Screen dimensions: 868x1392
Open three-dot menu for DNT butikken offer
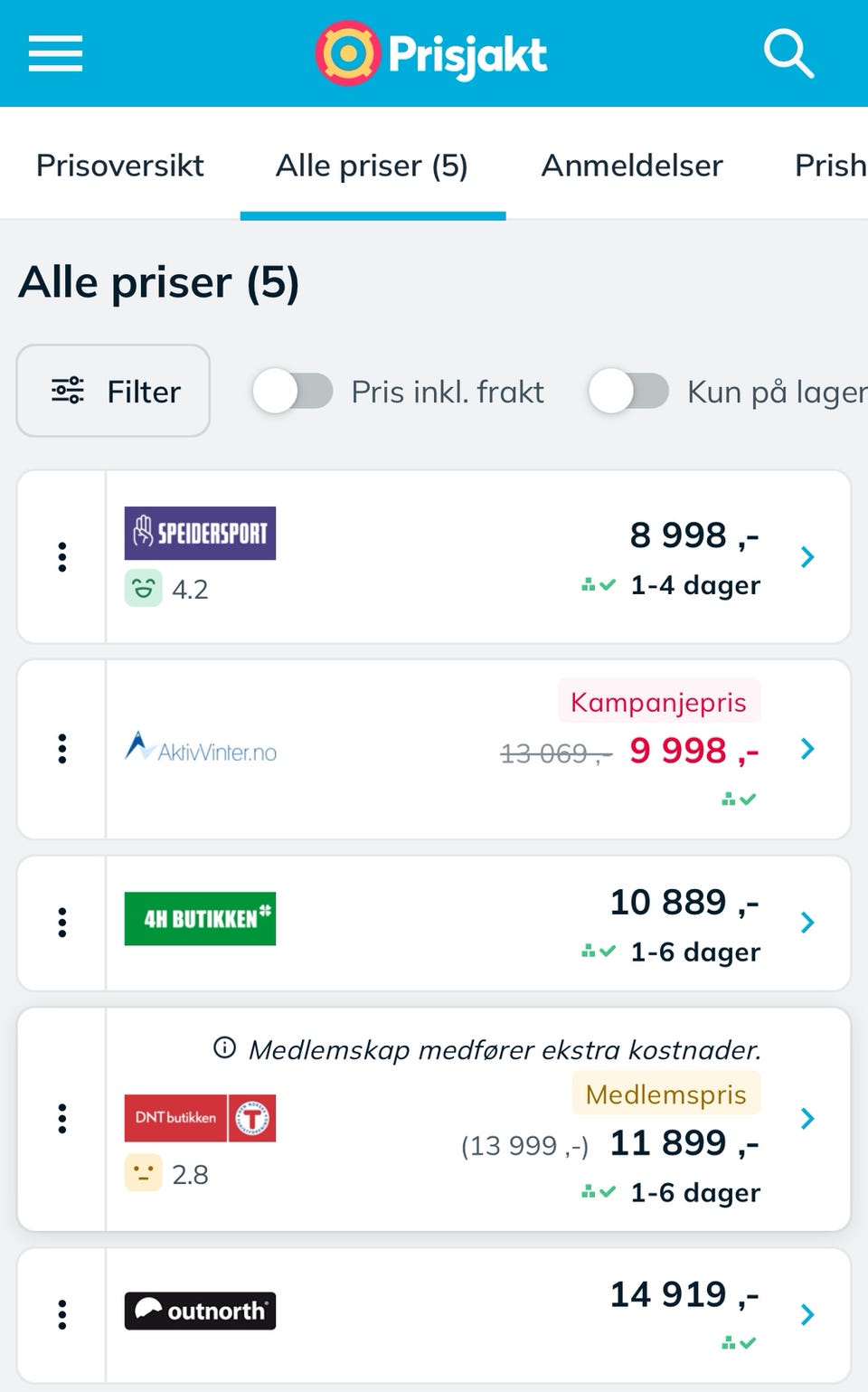62,1119
